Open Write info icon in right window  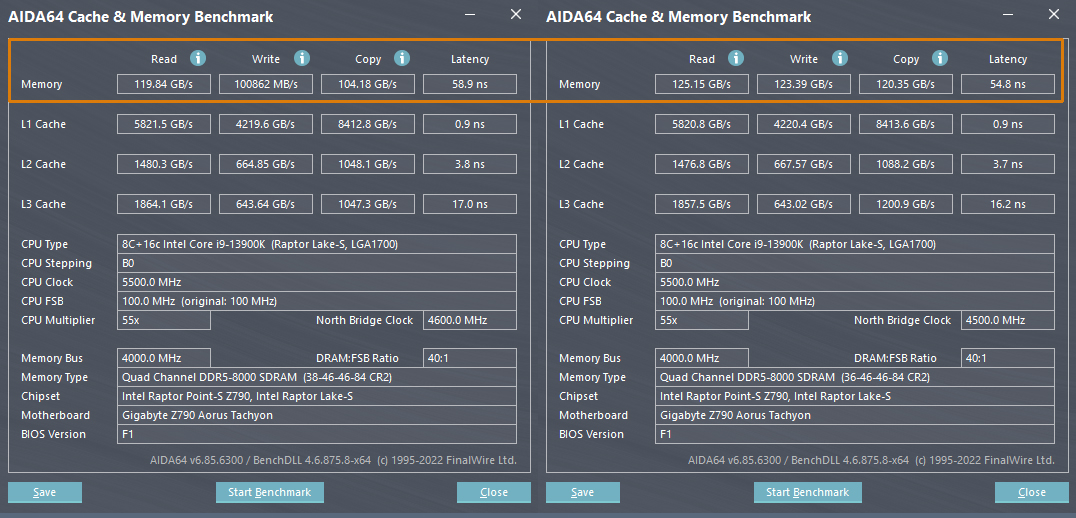point(840,59)
